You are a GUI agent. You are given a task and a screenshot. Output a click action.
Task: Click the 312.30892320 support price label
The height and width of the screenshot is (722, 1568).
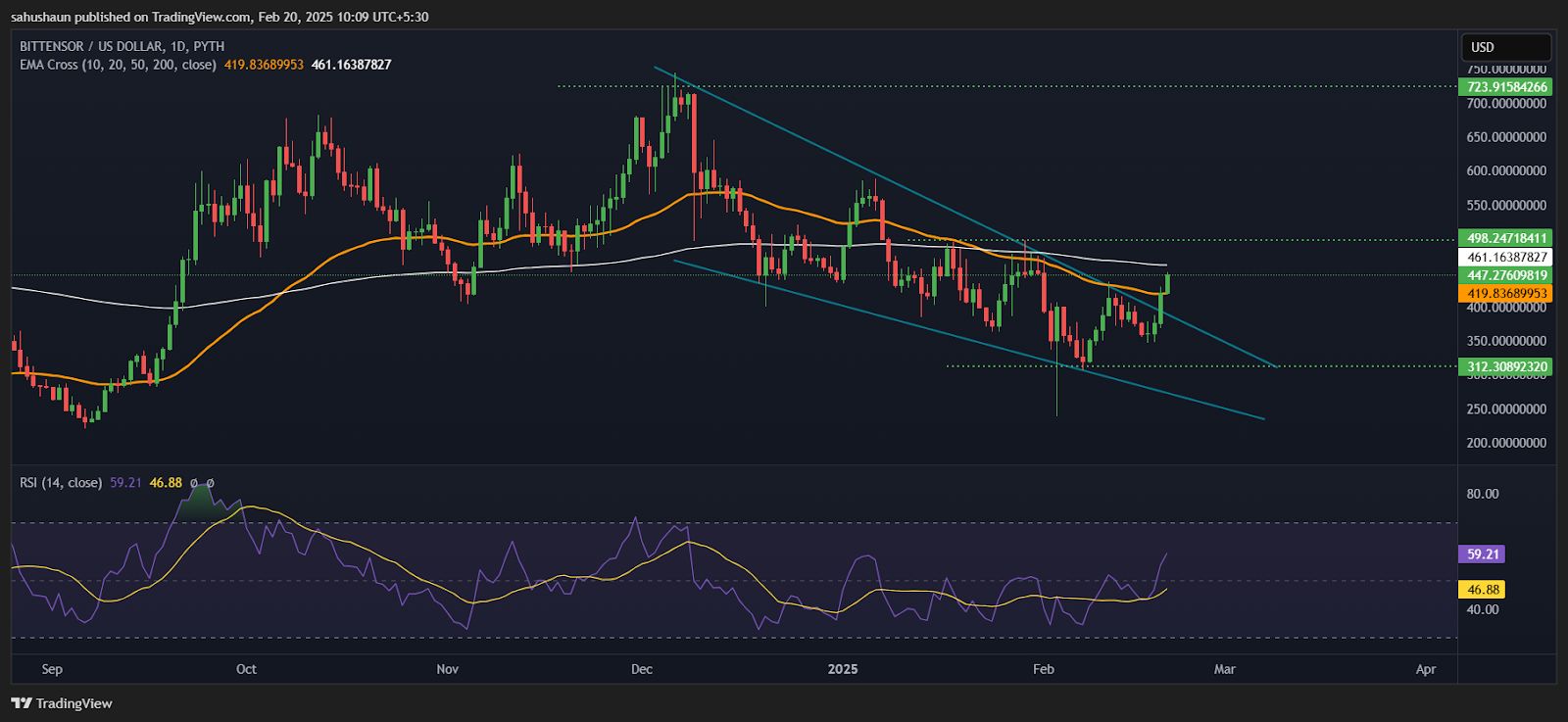[1506, 367]
